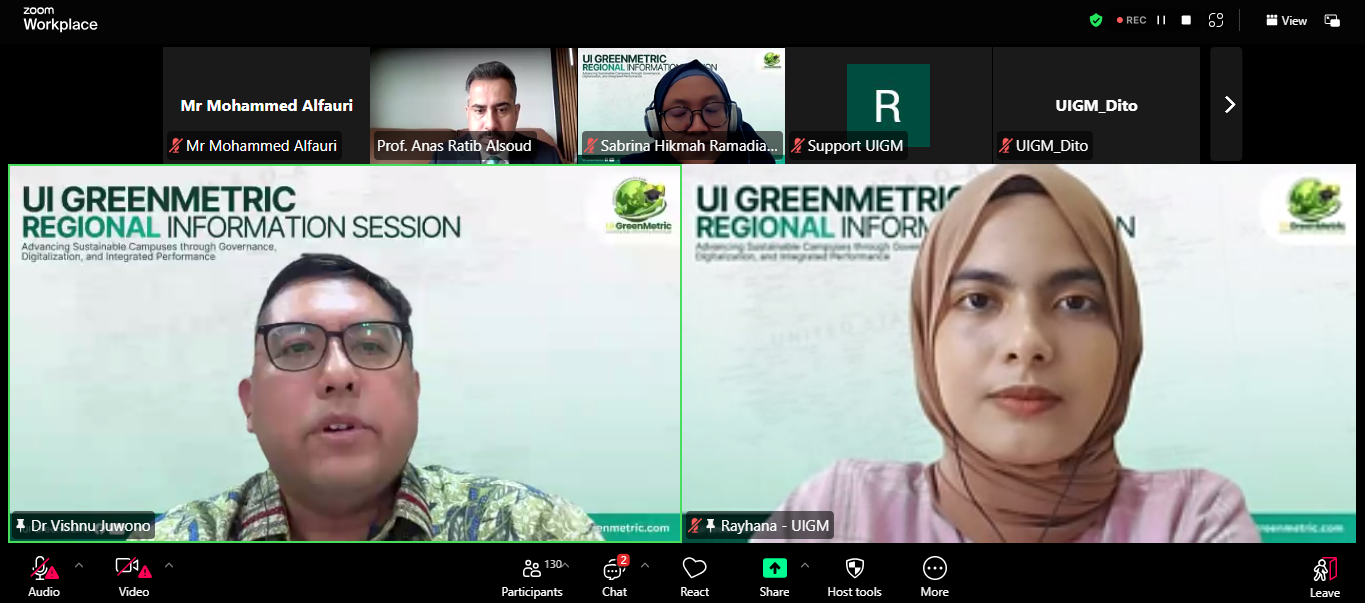Turn on the camera with the Video button
The image size is (1365, 603).
(x=133, y=577)
